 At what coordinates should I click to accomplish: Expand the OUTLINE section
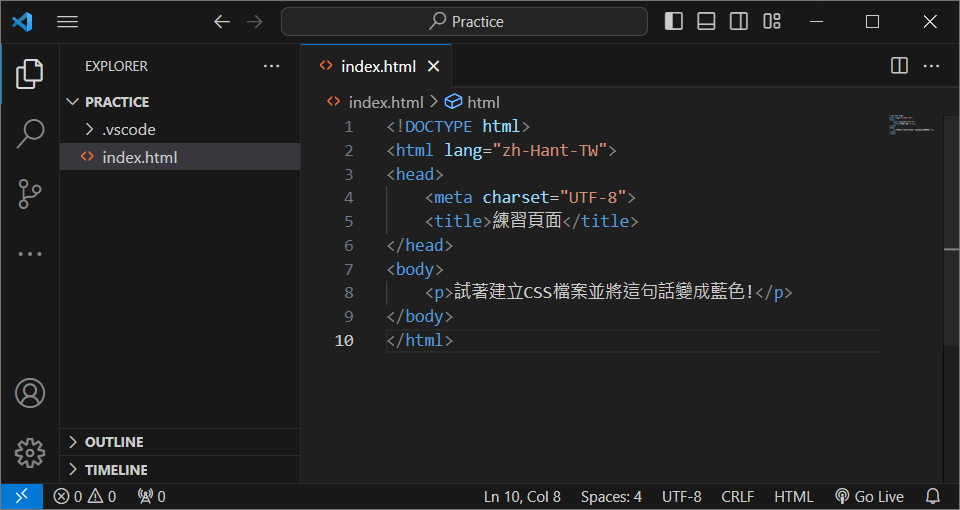(x=113, y=442)
